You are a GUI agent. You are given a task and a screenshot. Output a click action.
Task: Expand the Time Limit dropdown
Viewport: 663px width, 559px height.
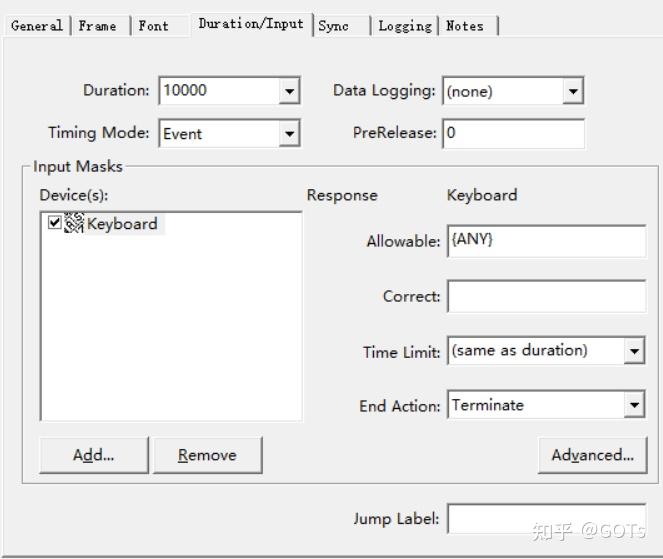[634, 351]
